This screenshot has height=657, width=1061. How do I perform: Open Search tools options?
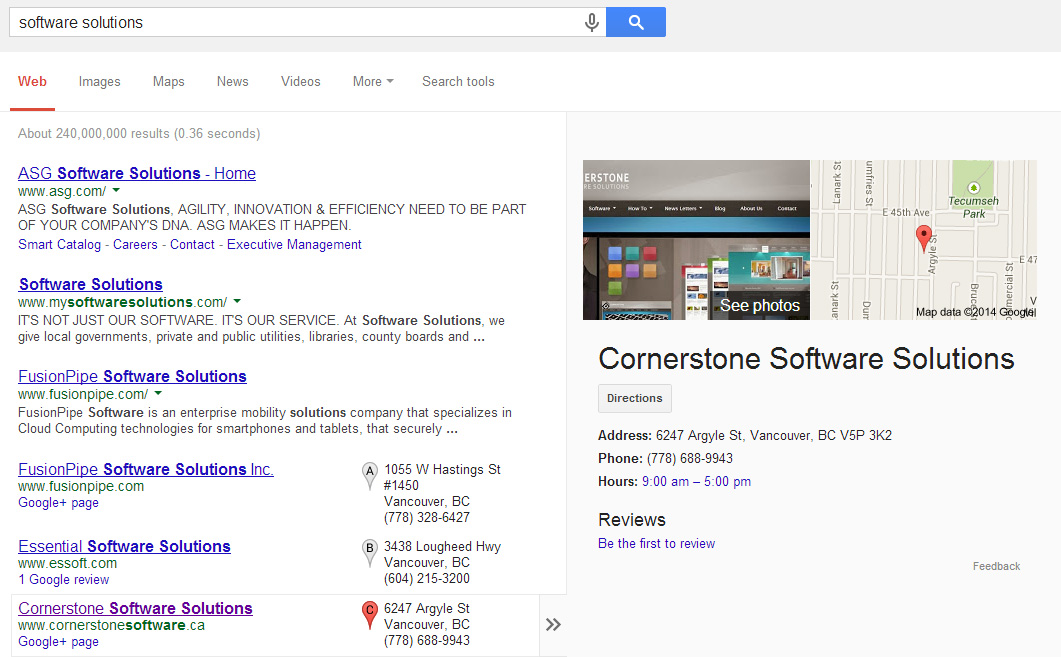click(x=458, y=81)
